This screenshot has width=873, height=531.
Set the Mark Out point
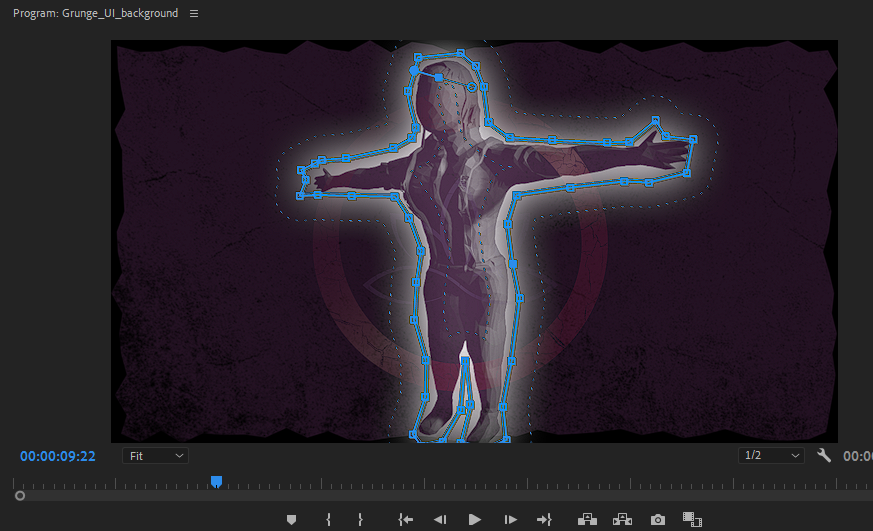[360, 519]
